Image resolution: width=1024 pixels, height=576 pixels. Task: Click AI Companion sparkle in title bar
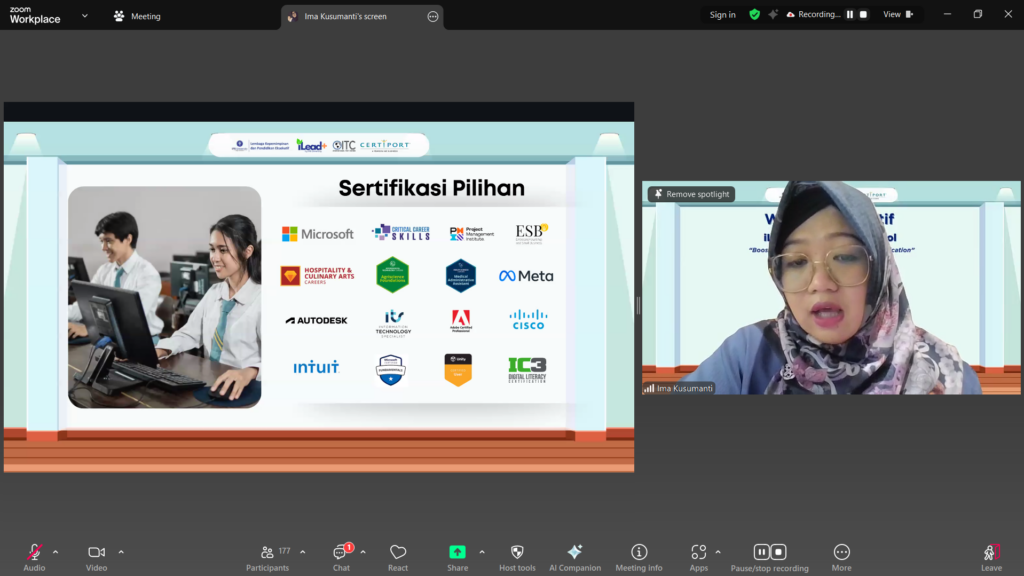tap(773, 14)
